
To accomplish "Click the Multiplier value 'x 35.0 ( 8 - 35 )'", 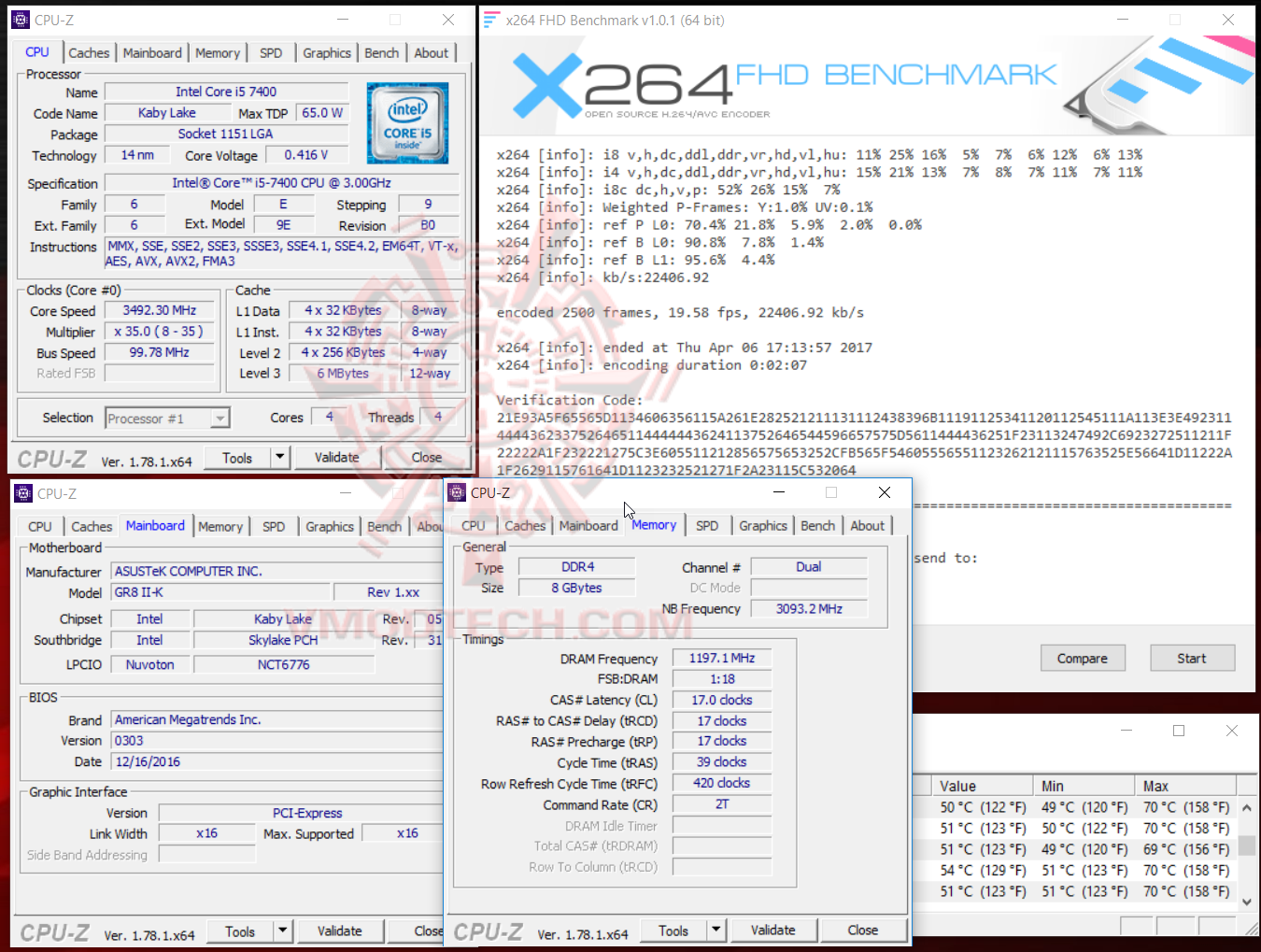I will click(x=160, y=331).
